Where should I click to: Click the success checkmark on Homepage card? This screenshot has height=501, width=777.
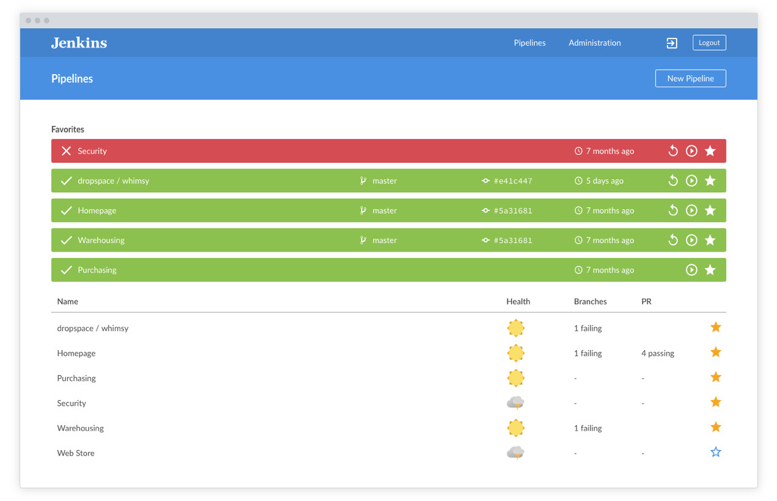point(66,210)
